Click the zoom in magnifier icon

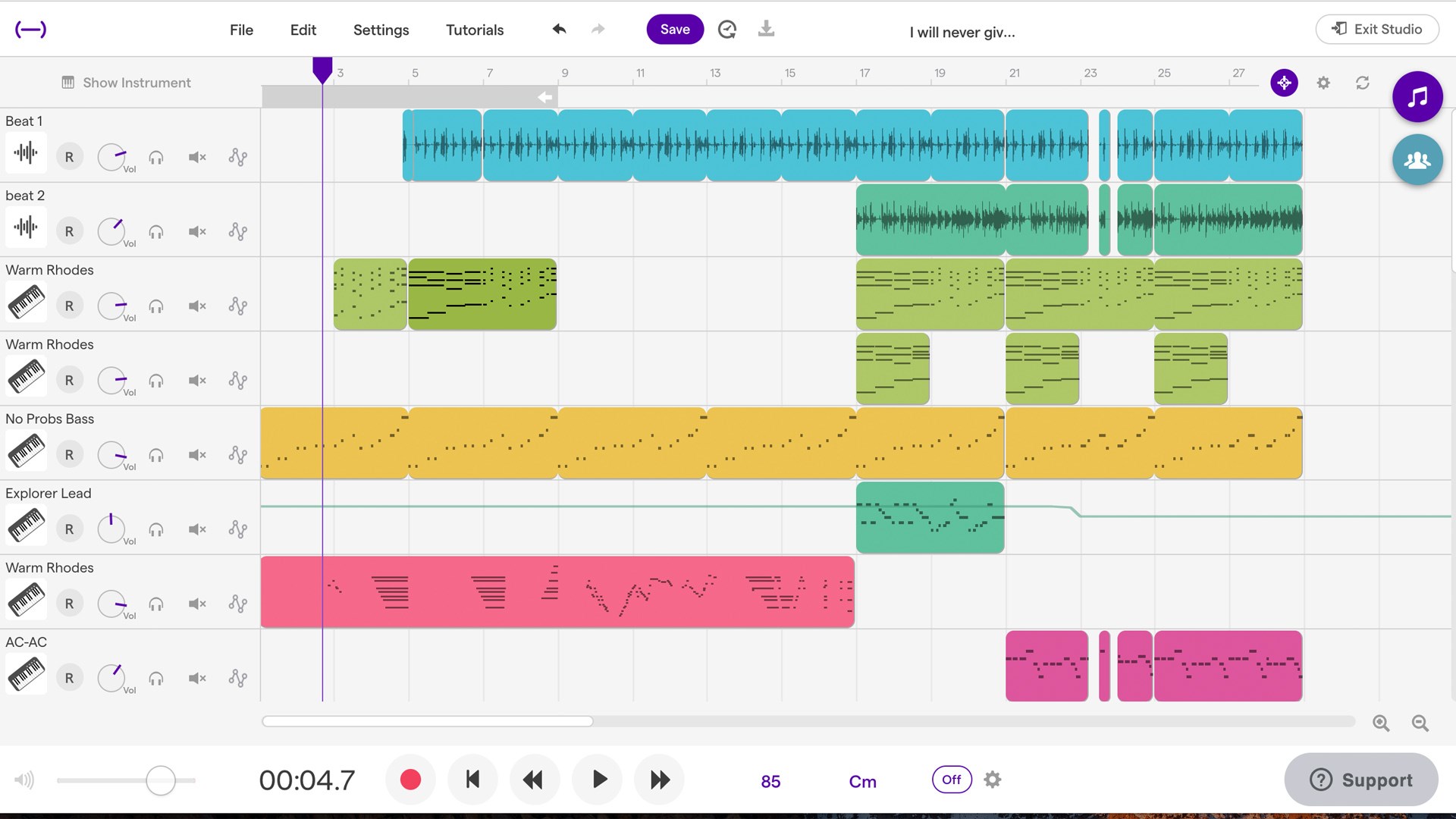click(1381, 723)
